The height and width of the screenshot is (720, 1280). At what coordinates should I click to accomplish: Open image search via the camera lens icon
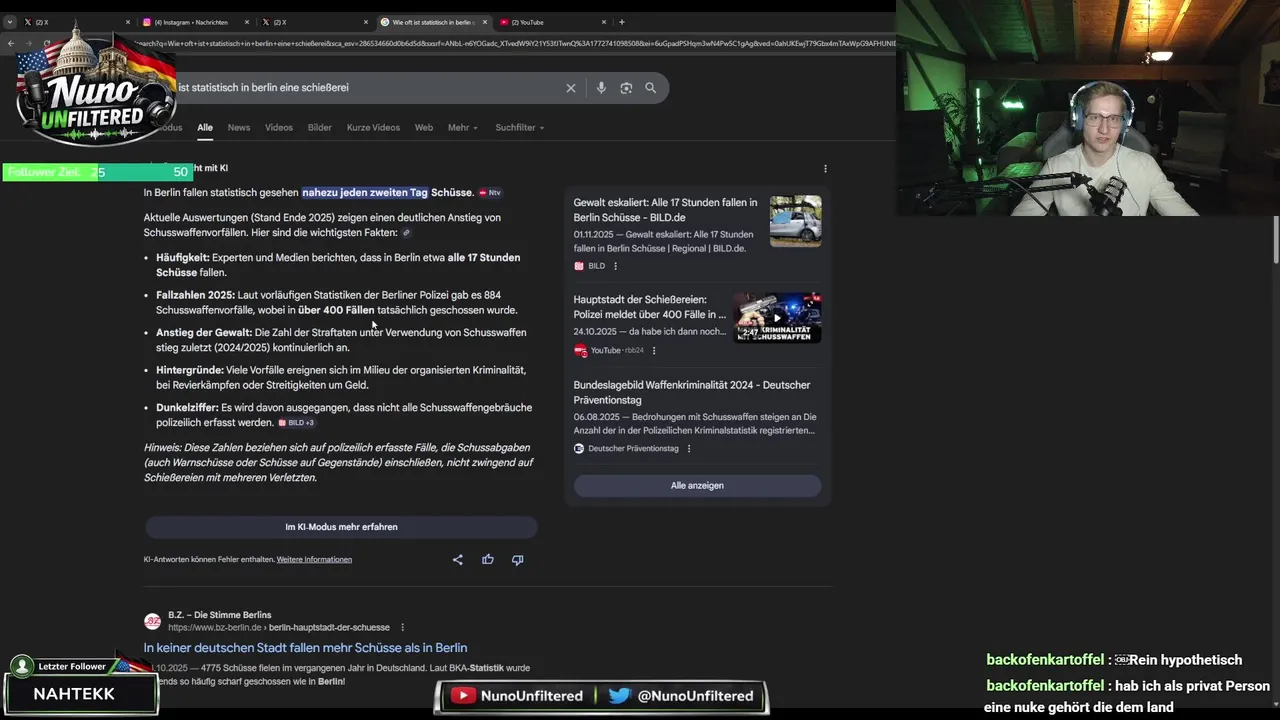click(626, 88)
